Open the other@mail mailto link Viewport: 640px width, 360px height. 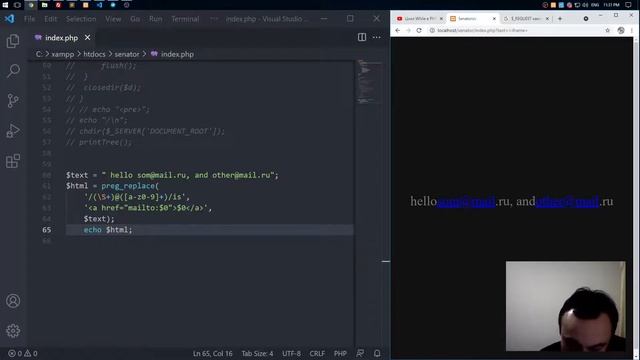click(x=567, y=201)
